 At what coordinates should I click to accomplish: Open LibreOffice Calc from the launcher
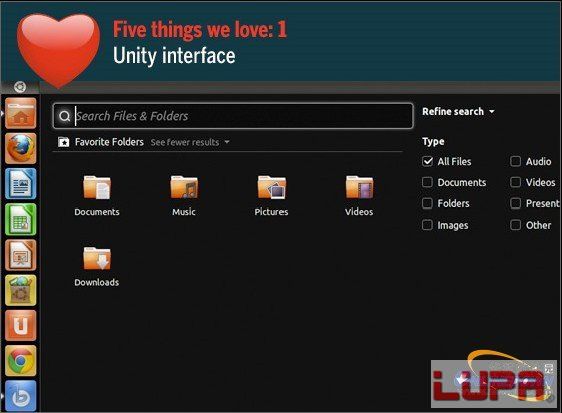point(21,219)
